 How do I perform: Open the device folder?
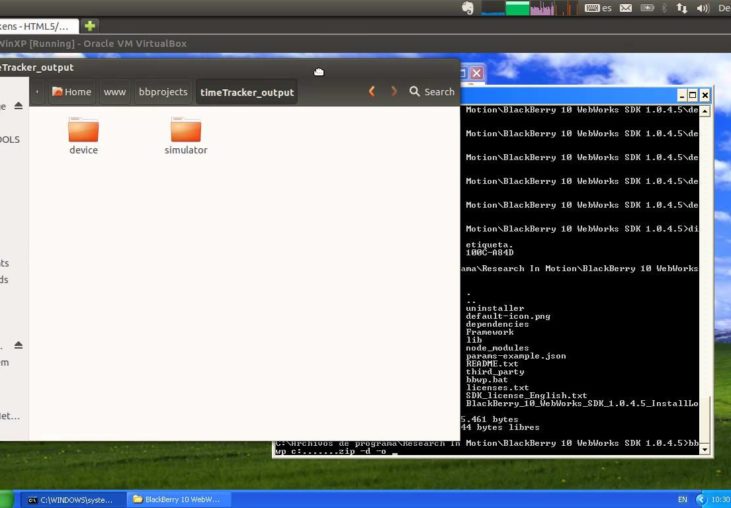pos(83,131)
